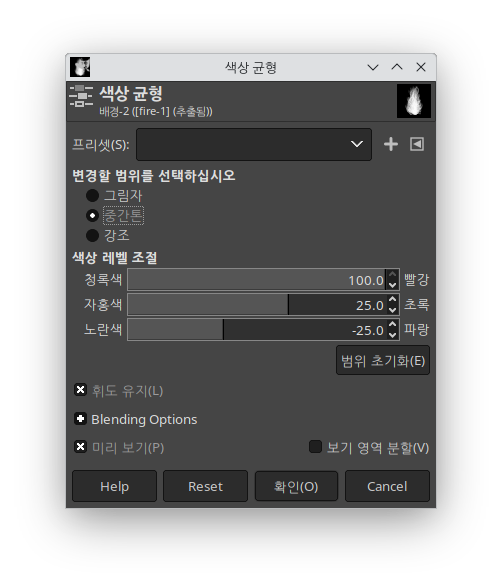The height and width of the screenshot is (587, 503).
Task: Click the Cancel button
Action: [x=387, y=486]
